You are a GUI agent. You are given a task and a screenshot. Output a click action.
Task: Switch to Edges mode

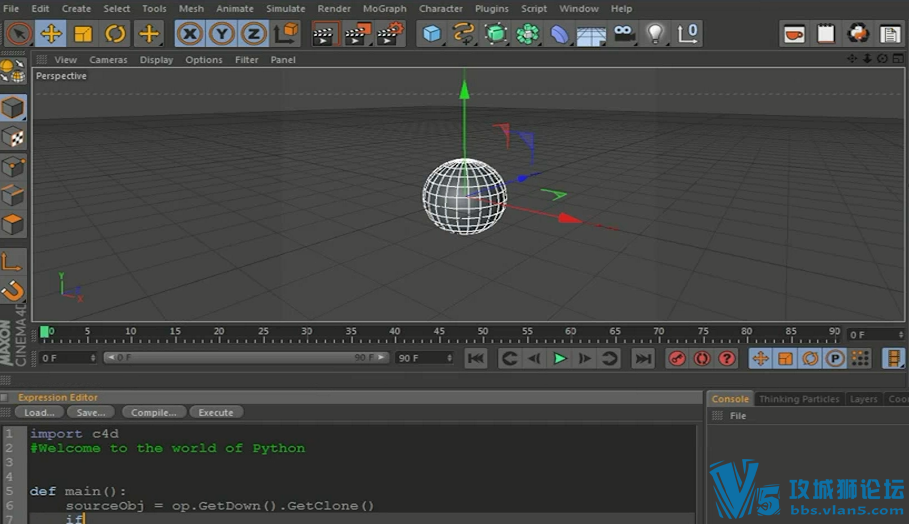point(13,196)
